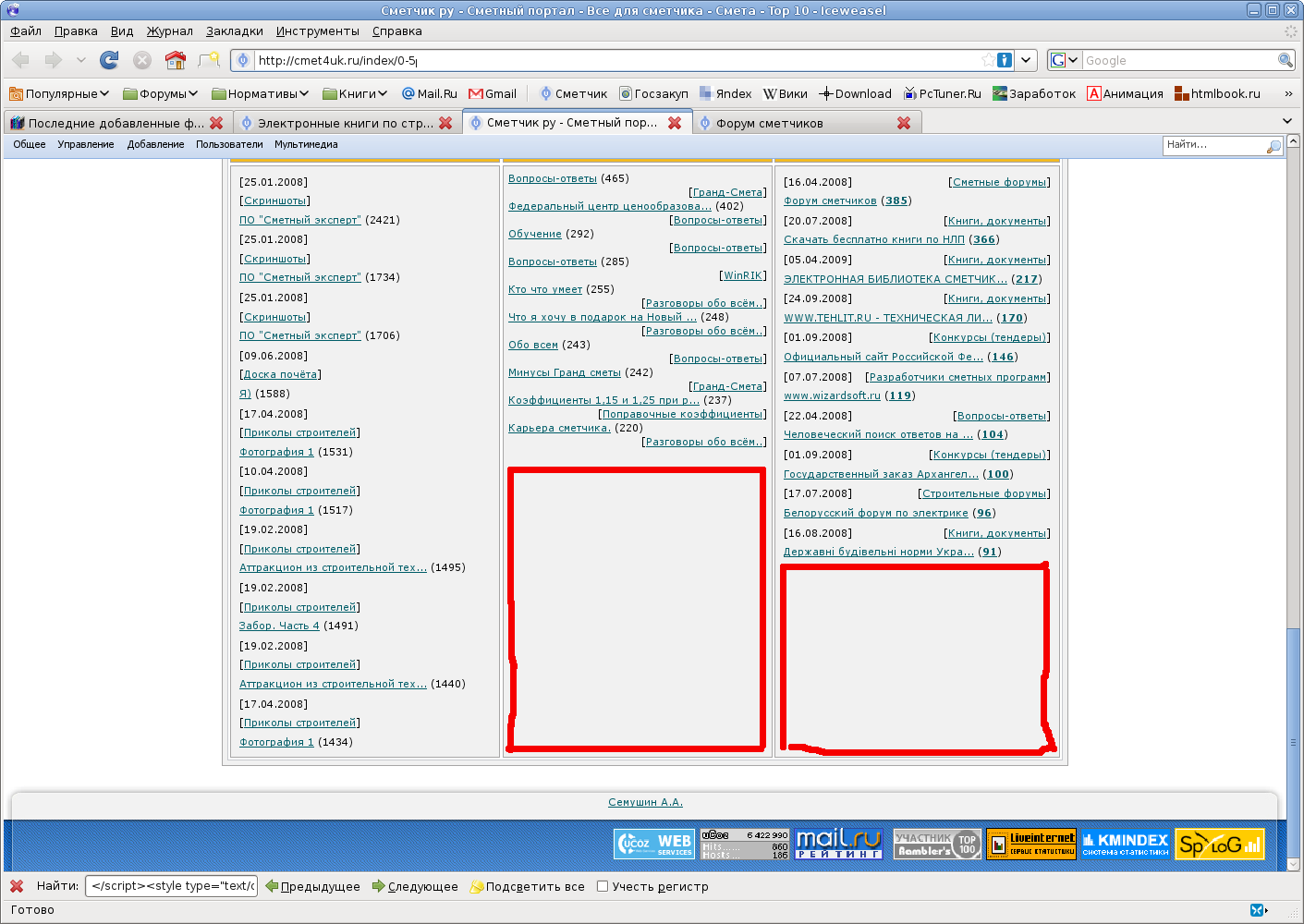Click the Предыдущее find button

312,886
